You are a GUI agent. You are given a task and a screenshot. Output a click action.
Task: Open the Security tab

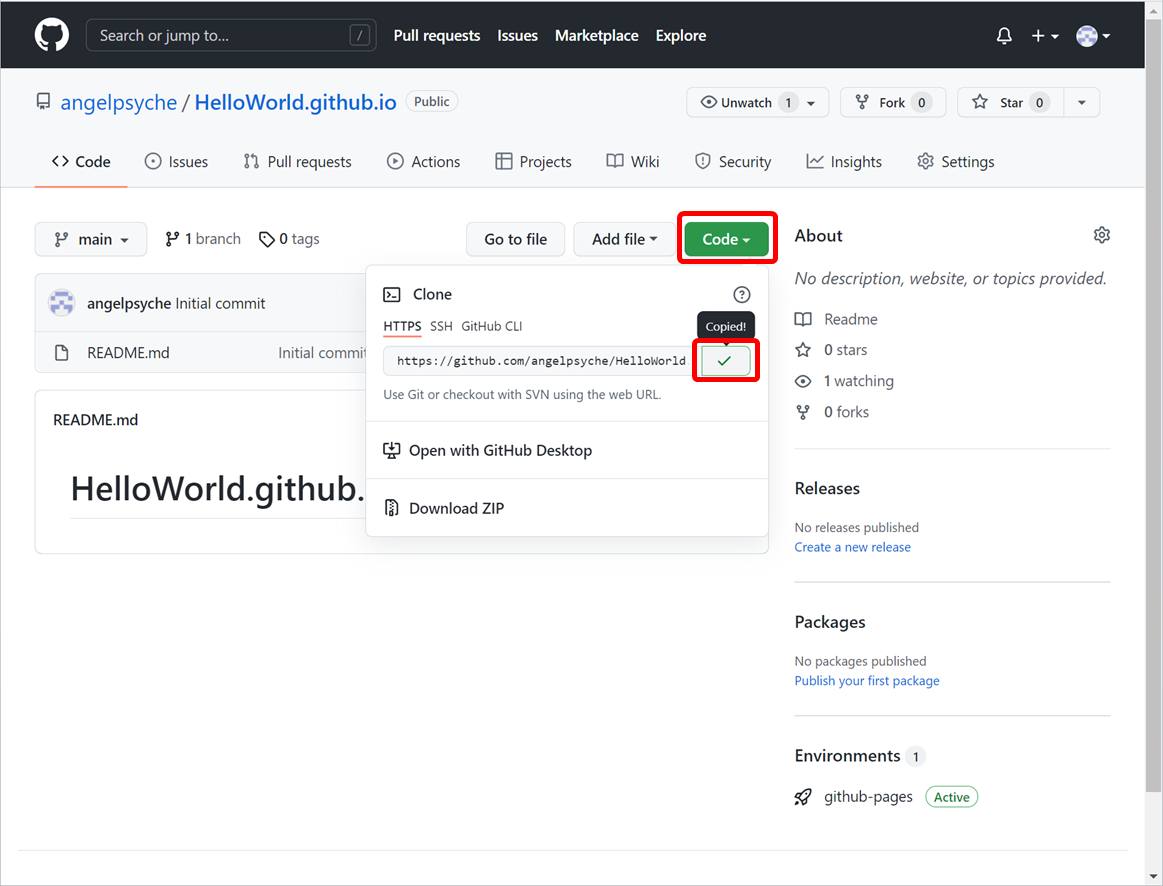(x=733, y=162)
